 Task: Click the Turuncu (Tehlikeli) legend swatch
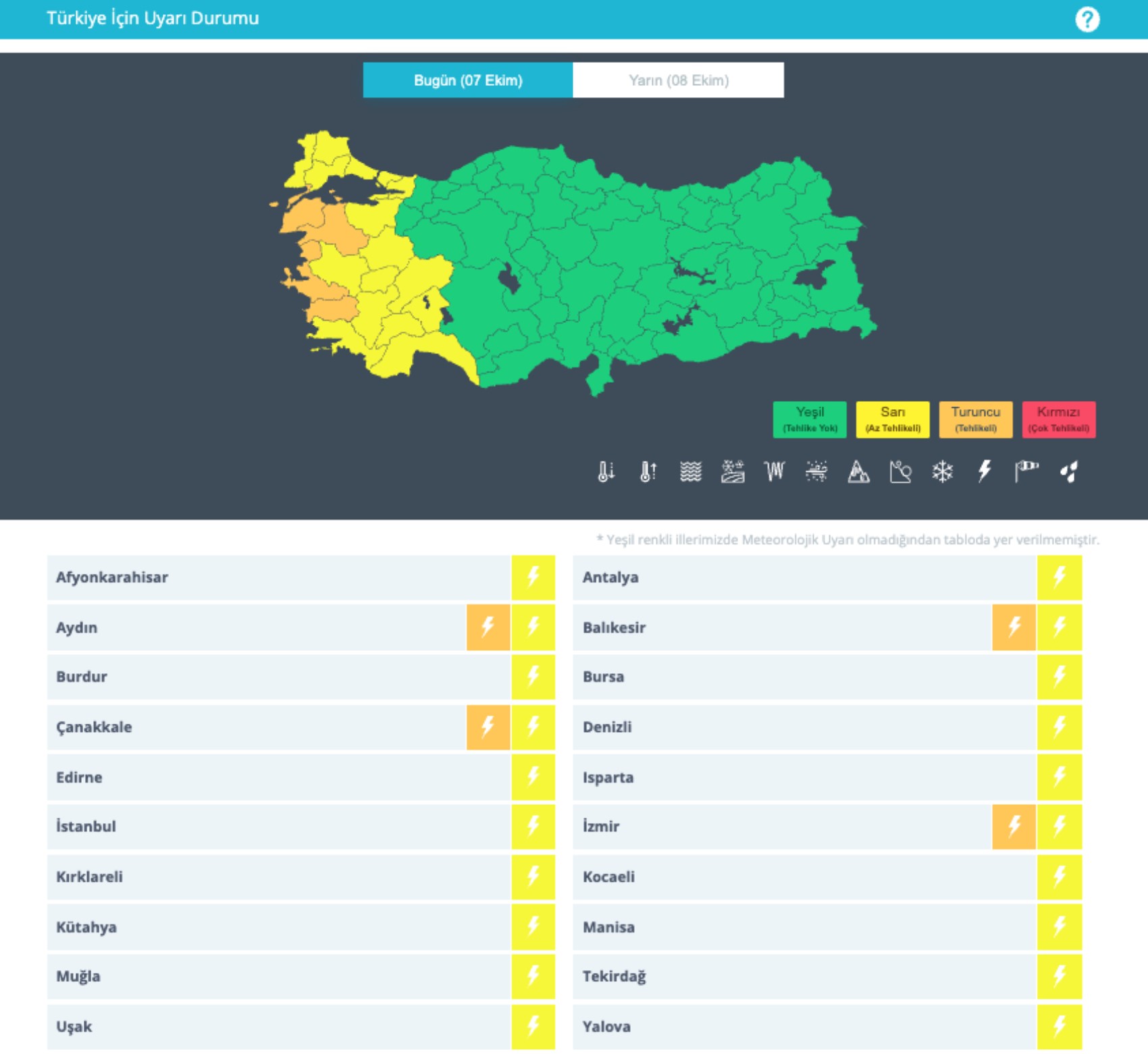point(975,419)
